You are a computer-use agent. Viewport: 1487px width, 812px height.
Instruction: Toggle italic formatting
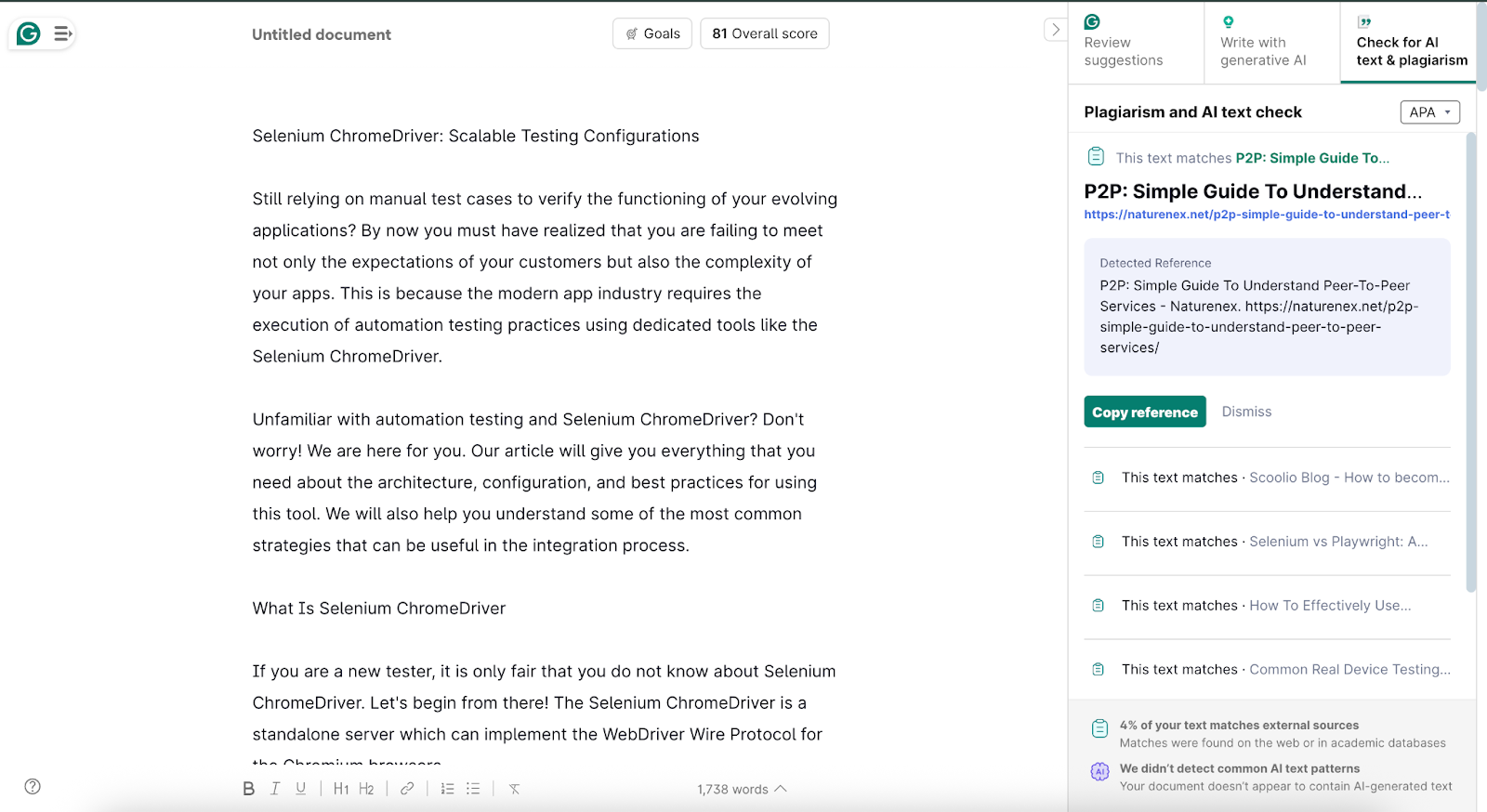[x=275, y=789]
